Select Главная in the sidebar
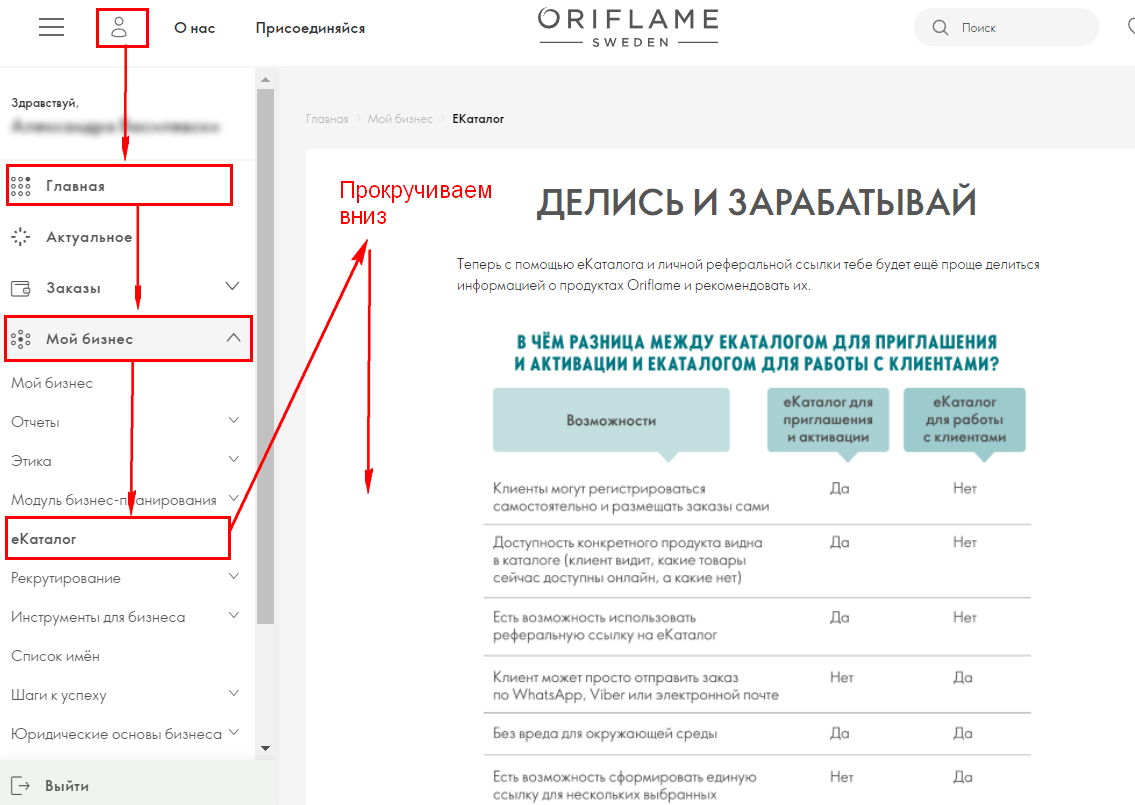 coord(75,186)
